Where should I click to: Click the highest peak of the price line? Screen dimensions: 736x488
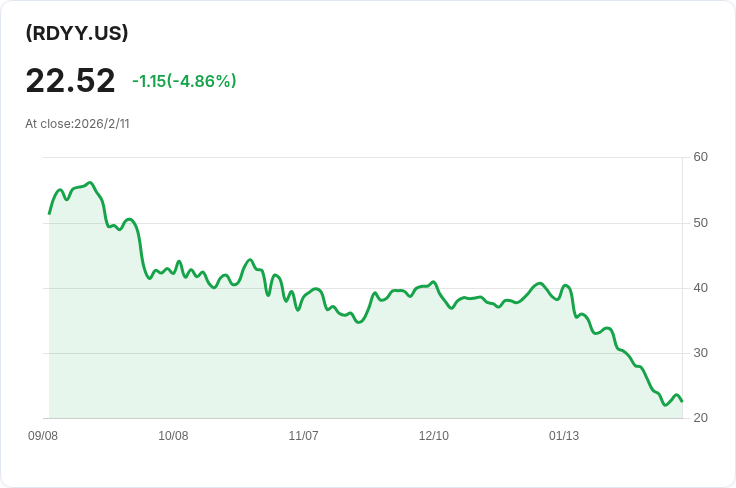coord(90,183)
